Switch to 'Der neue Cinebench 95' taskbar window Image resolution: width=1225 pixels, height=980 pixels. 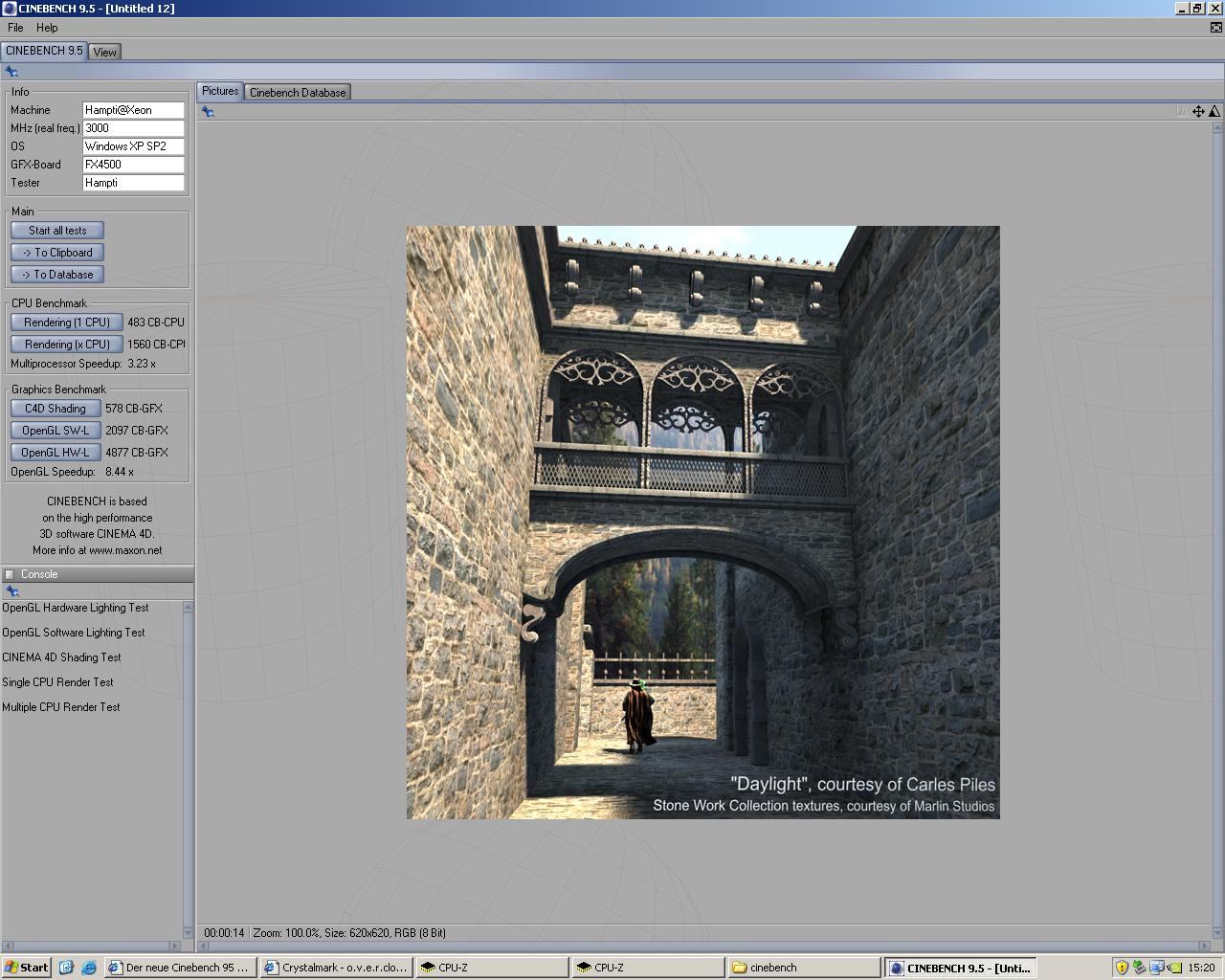[178, 968]
